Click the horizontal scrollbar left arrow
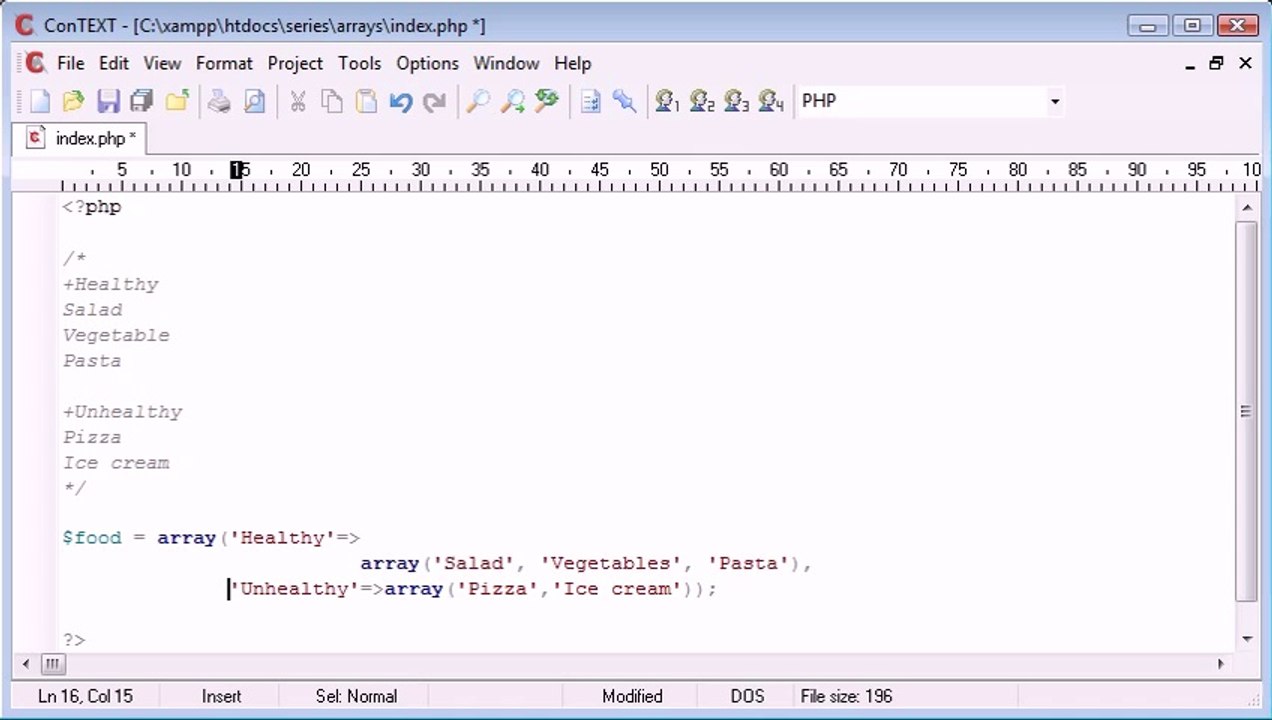The image size is (1272, 720). pyautogui.click(x=27, y=664)
